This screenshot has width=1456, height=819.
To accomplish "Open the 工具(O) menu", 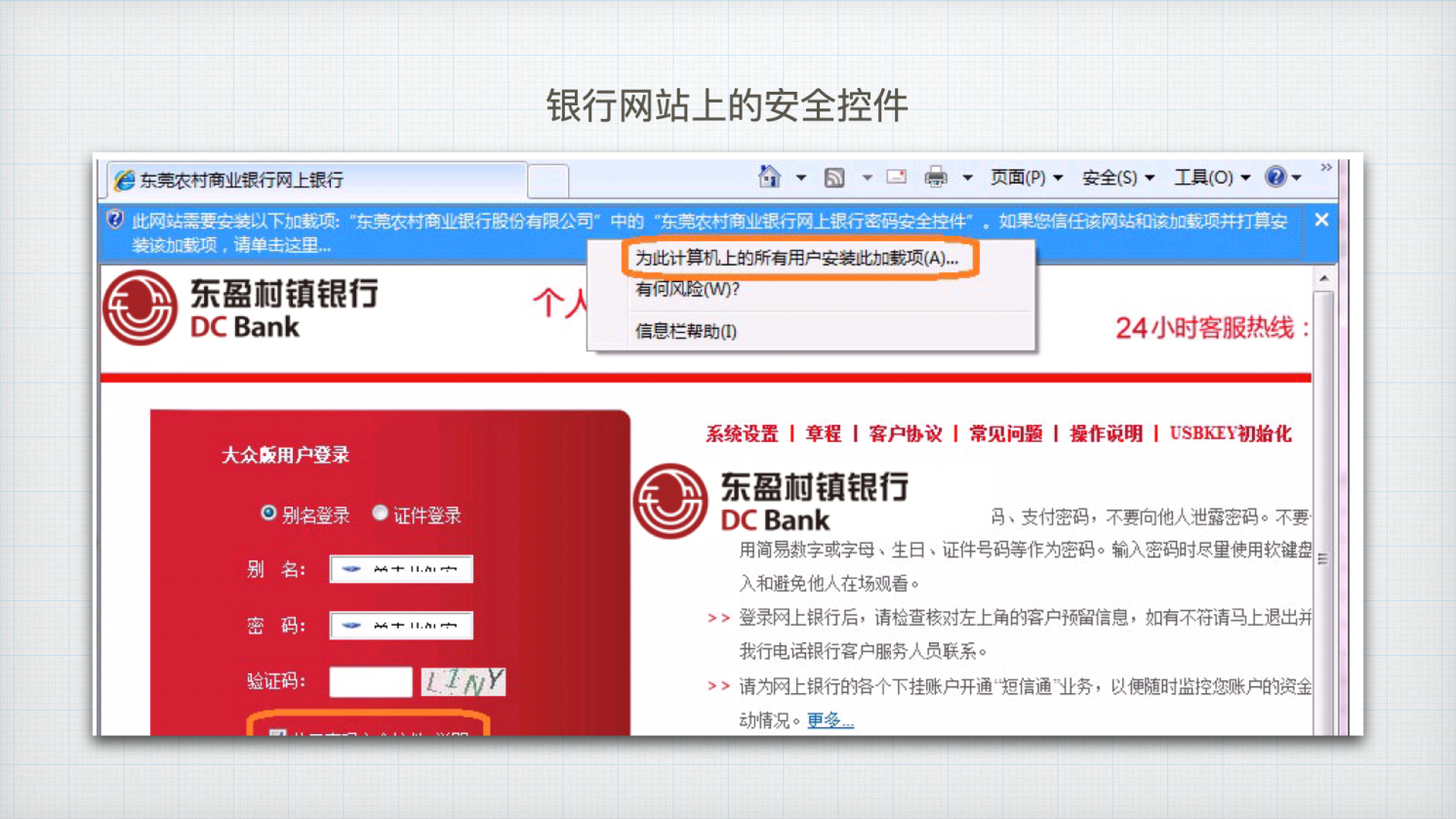I will pyautogui.click(x=1211, y=178).
